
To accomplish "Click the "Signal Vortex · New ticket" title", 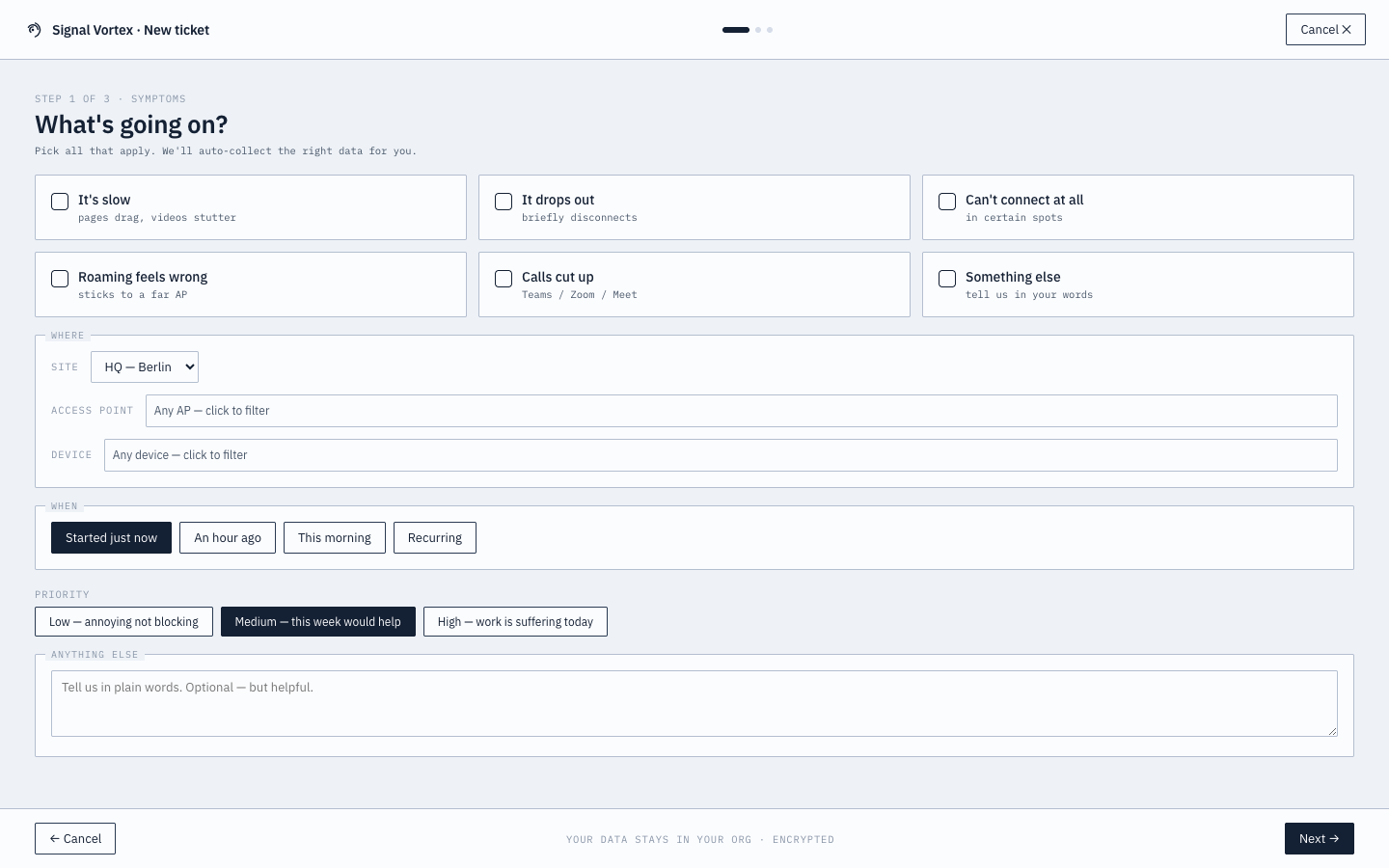I will coord(130,30).
